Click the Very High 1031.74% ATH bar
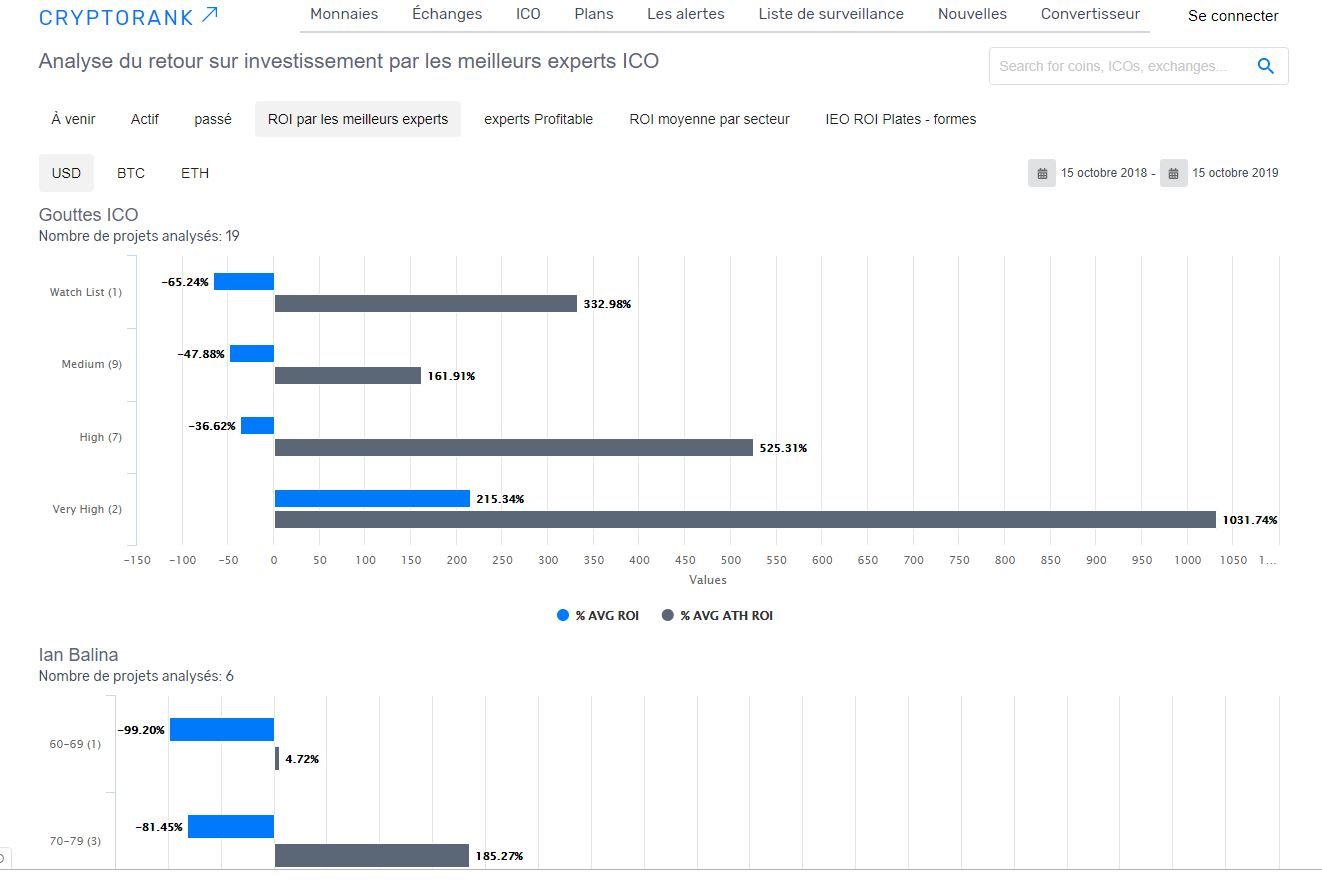The width and height of the screenshot is (1322, 886). click(745, 520)
